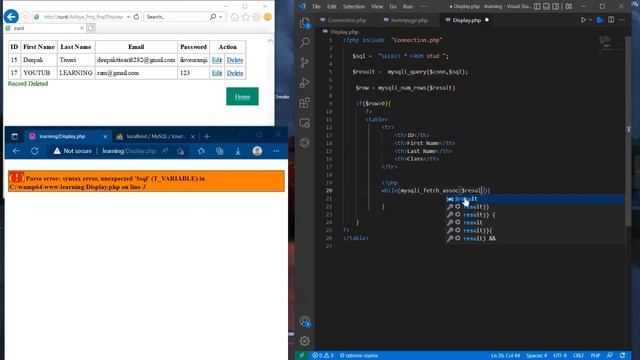Screen dimensions: 640x360
Task: Choose the 'result)) {' autocomplete suggestion
Action: click(x=535, y=215)
